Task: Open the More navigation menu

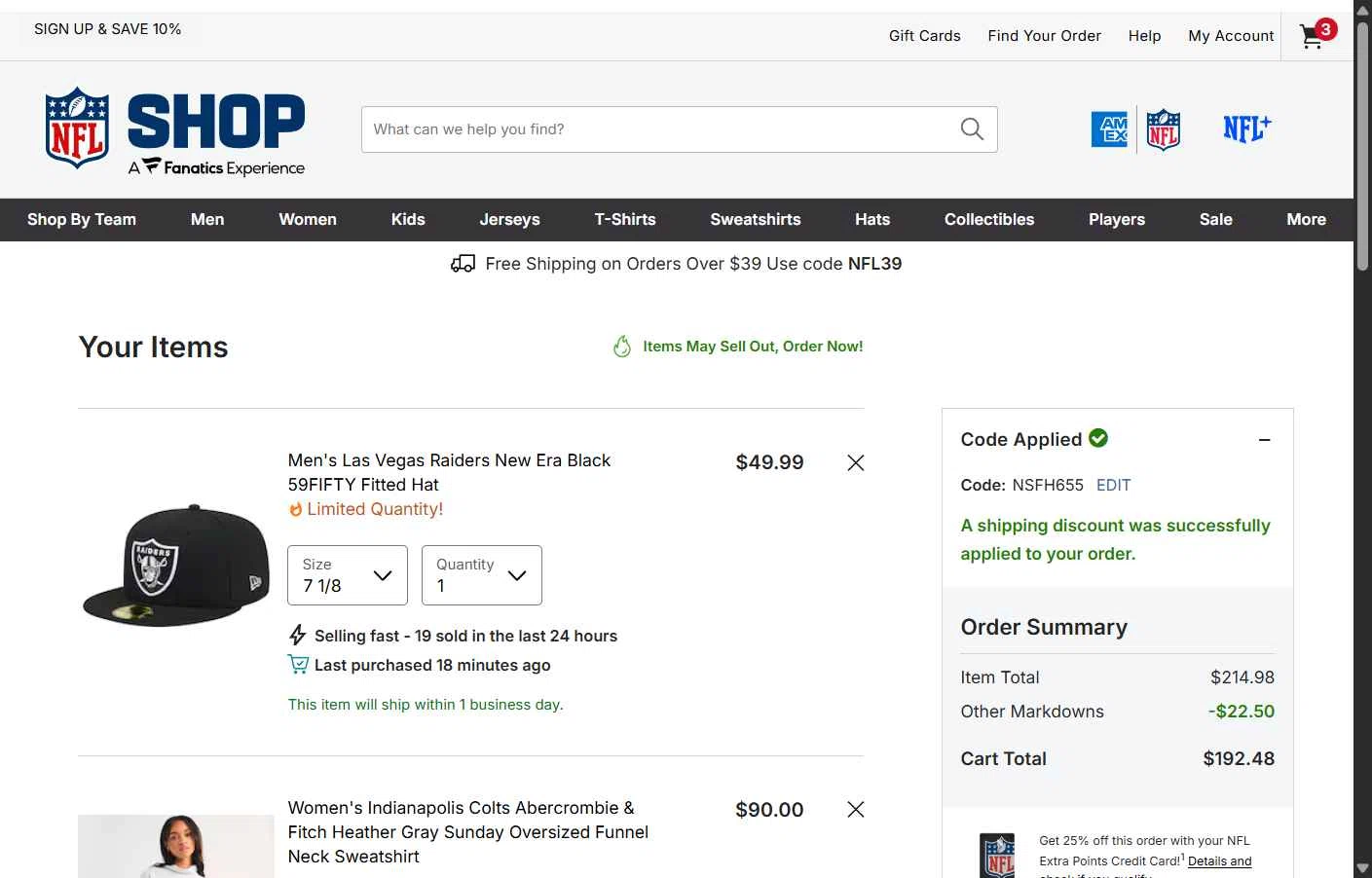Action: click(x=1306, y=220)
